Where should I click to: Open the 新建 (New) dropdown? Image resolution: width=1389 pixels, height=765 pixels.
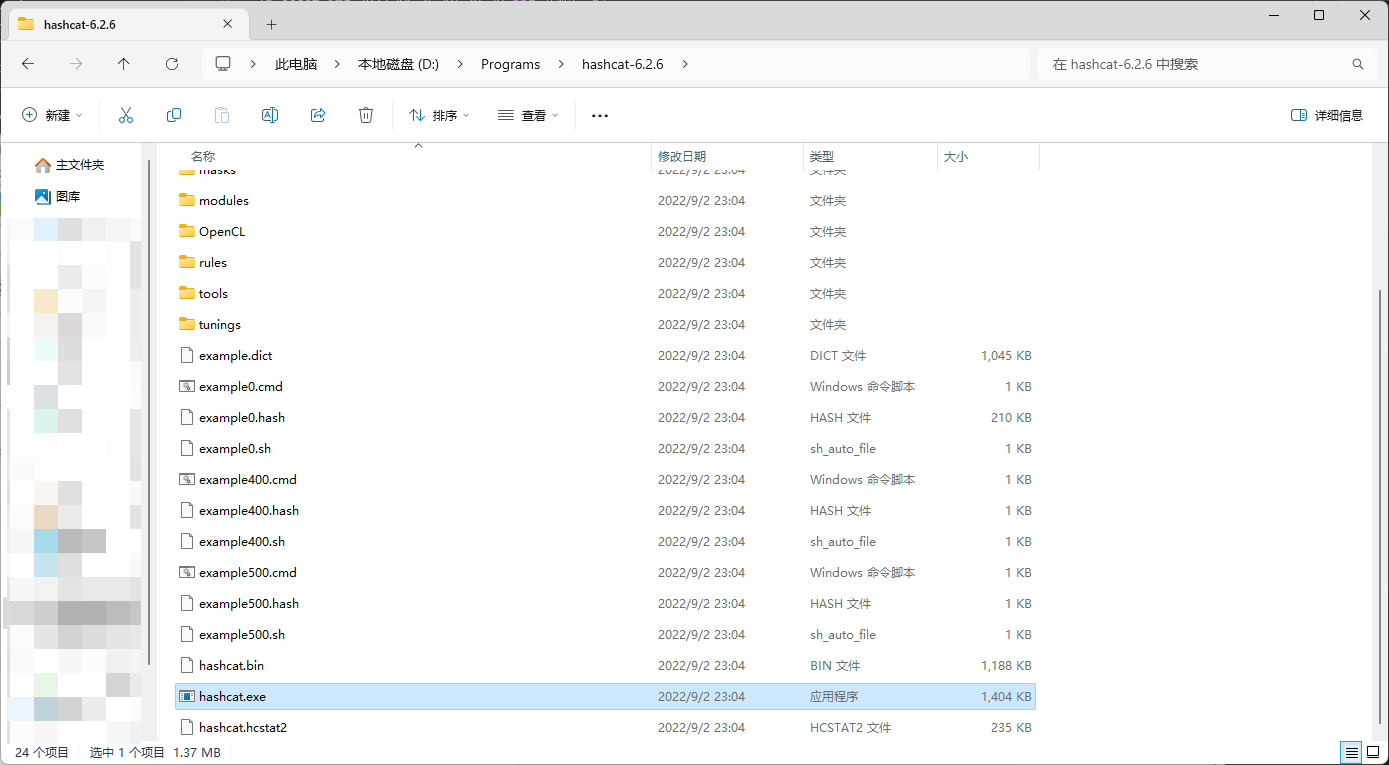coord(52,115)
